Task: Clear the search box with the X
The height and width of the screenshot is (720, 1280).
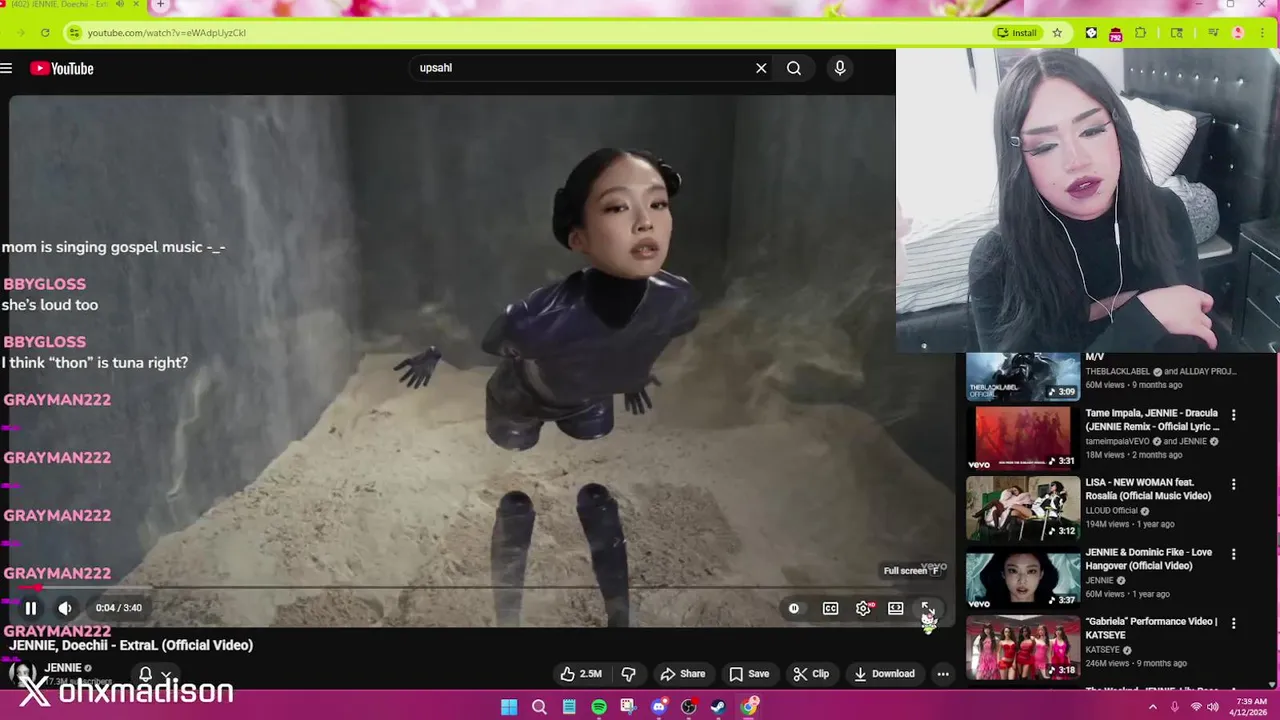Action: click(x=761, y=68)
